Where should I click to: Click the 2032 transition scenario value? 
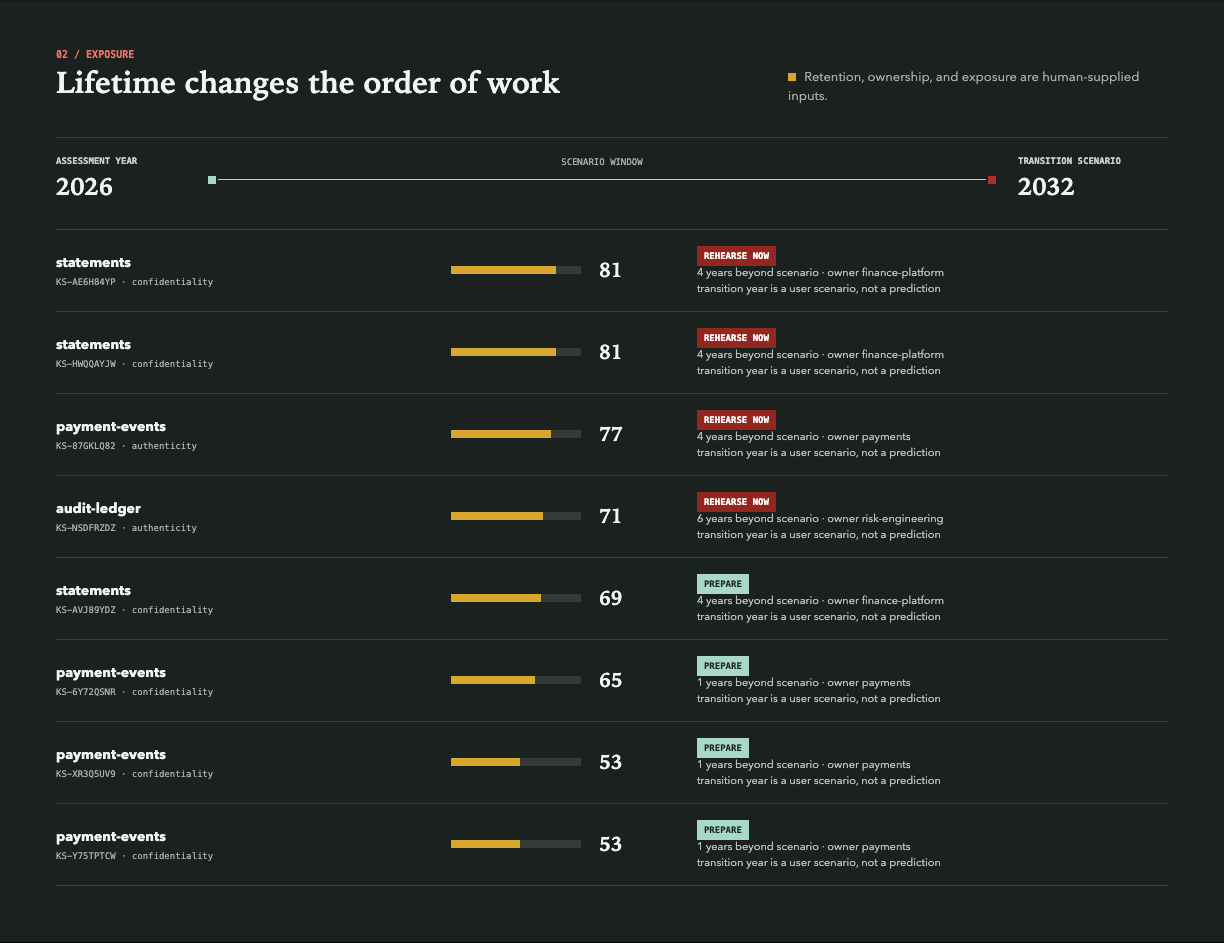click(x=1046, y=187)
